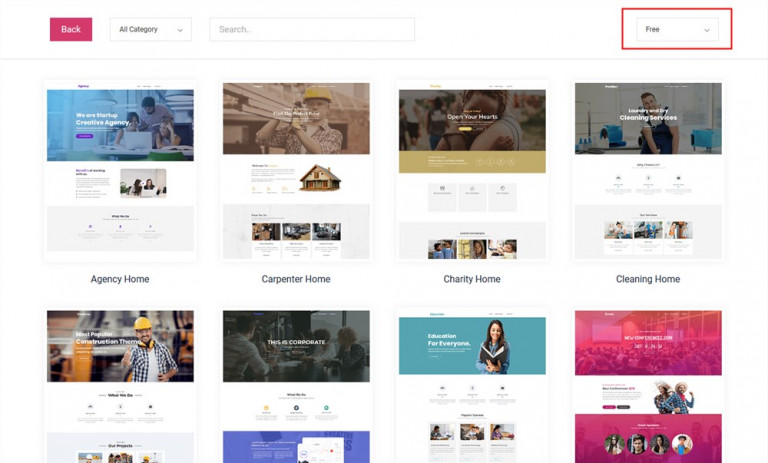Pick the Cleaning Home template thumbnail
768x463 pixels.
[x=648, y=171]
